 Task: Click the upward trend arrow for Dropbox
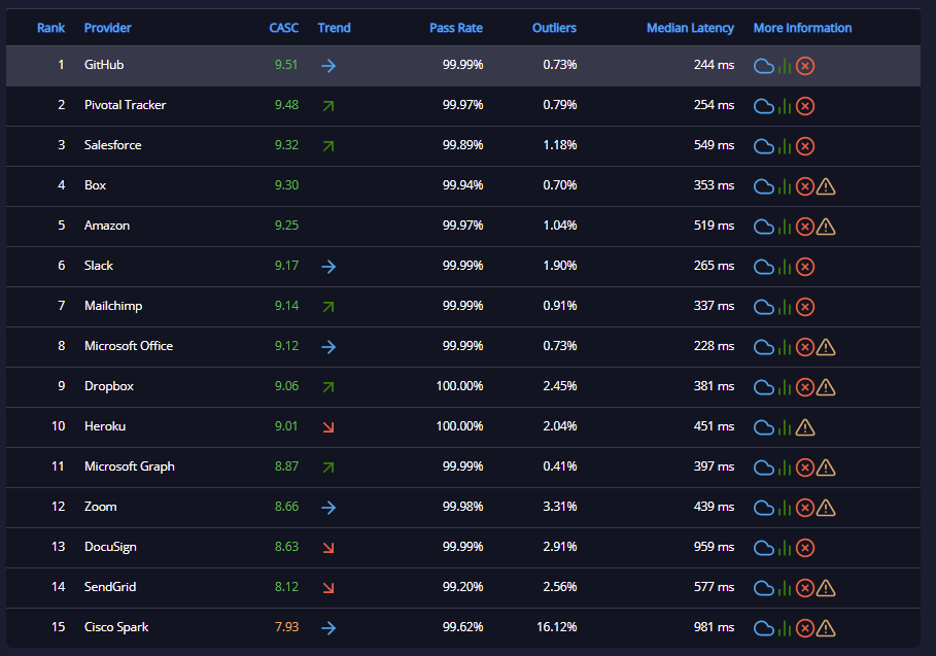tap(328, 387)
